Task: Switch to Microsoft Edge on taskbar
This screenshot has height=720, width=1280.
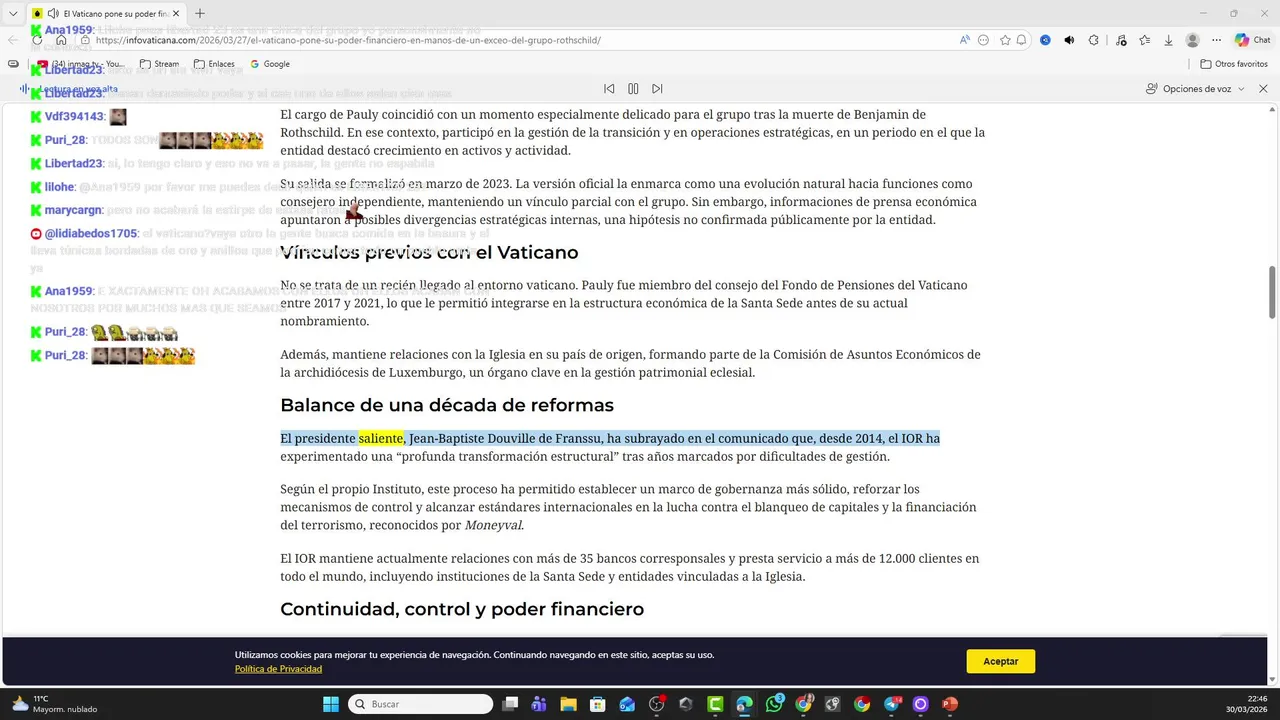Action: 744,704
